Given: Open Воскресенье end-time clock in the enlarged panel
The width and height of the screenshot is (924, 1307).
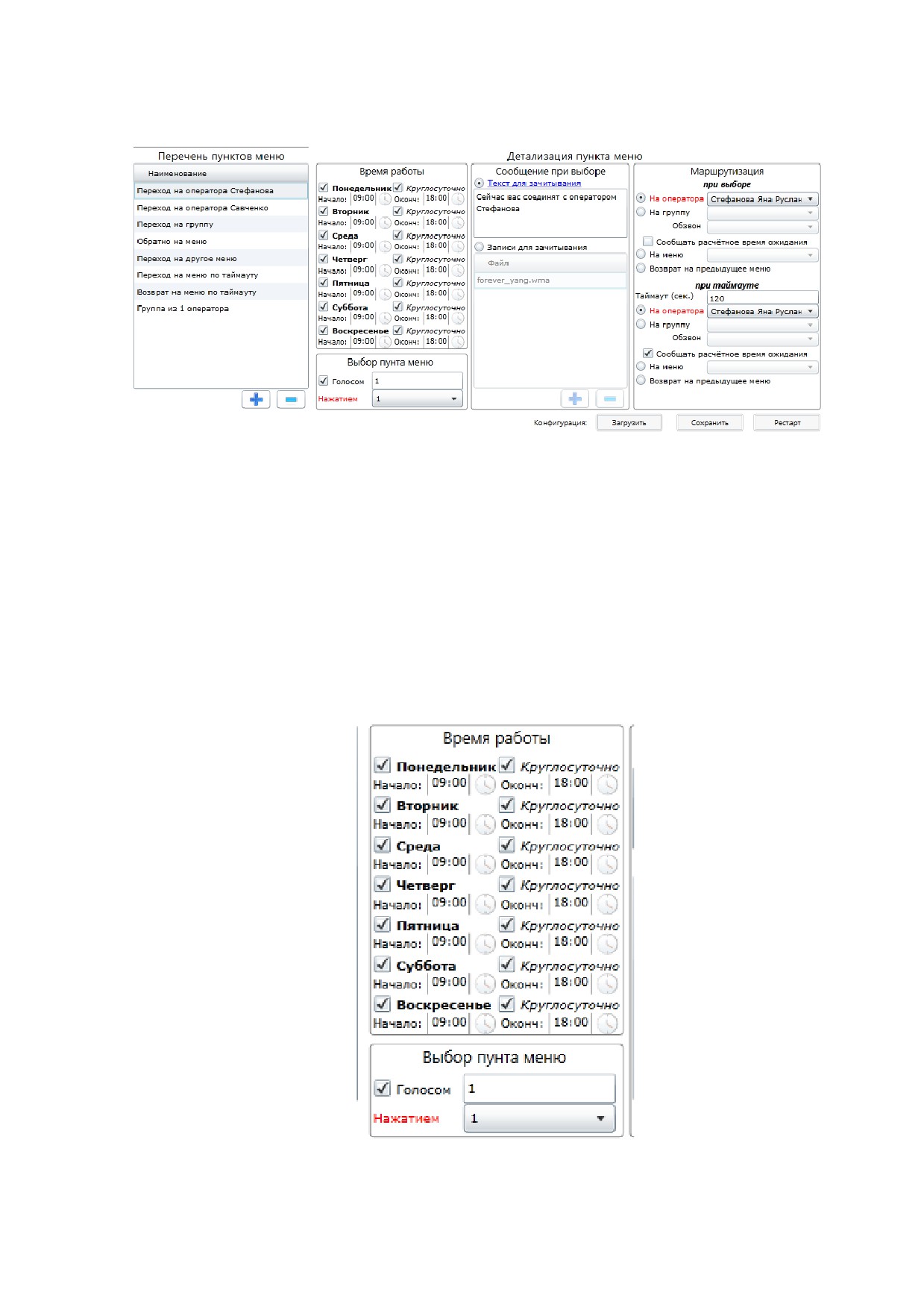Looking at the screenshot, I should pyautogui.click(x=608, y=1024).
